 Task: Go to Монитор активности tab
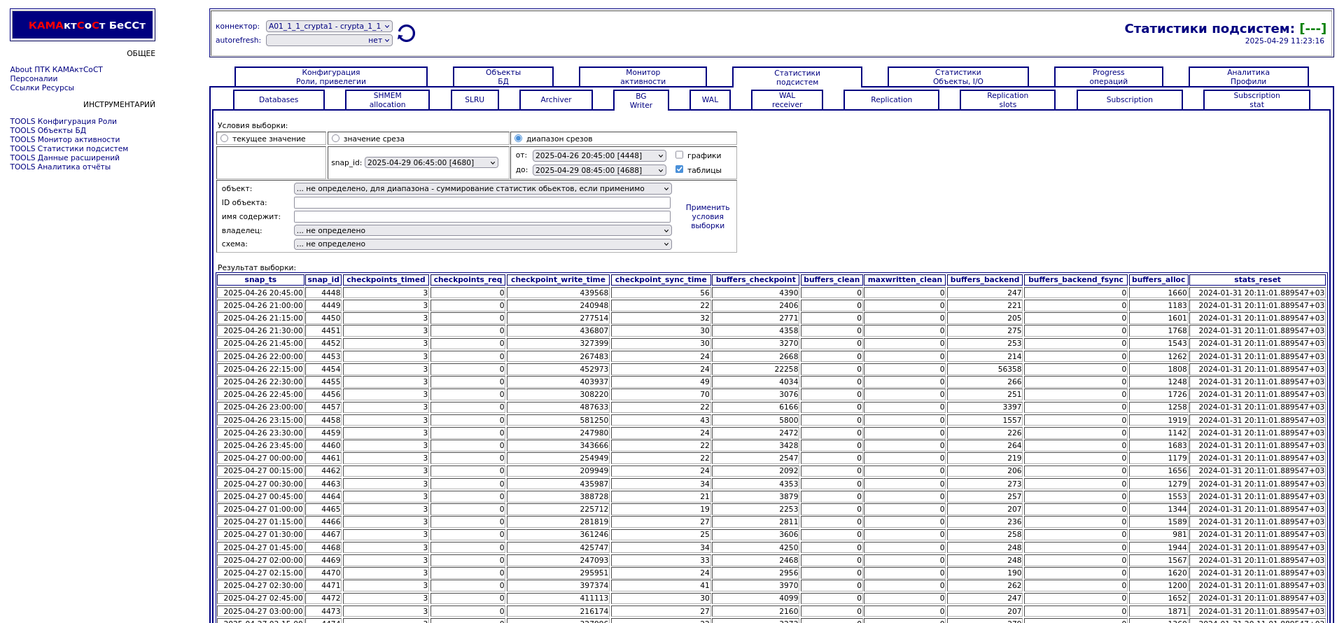click(x=642, y=77)
